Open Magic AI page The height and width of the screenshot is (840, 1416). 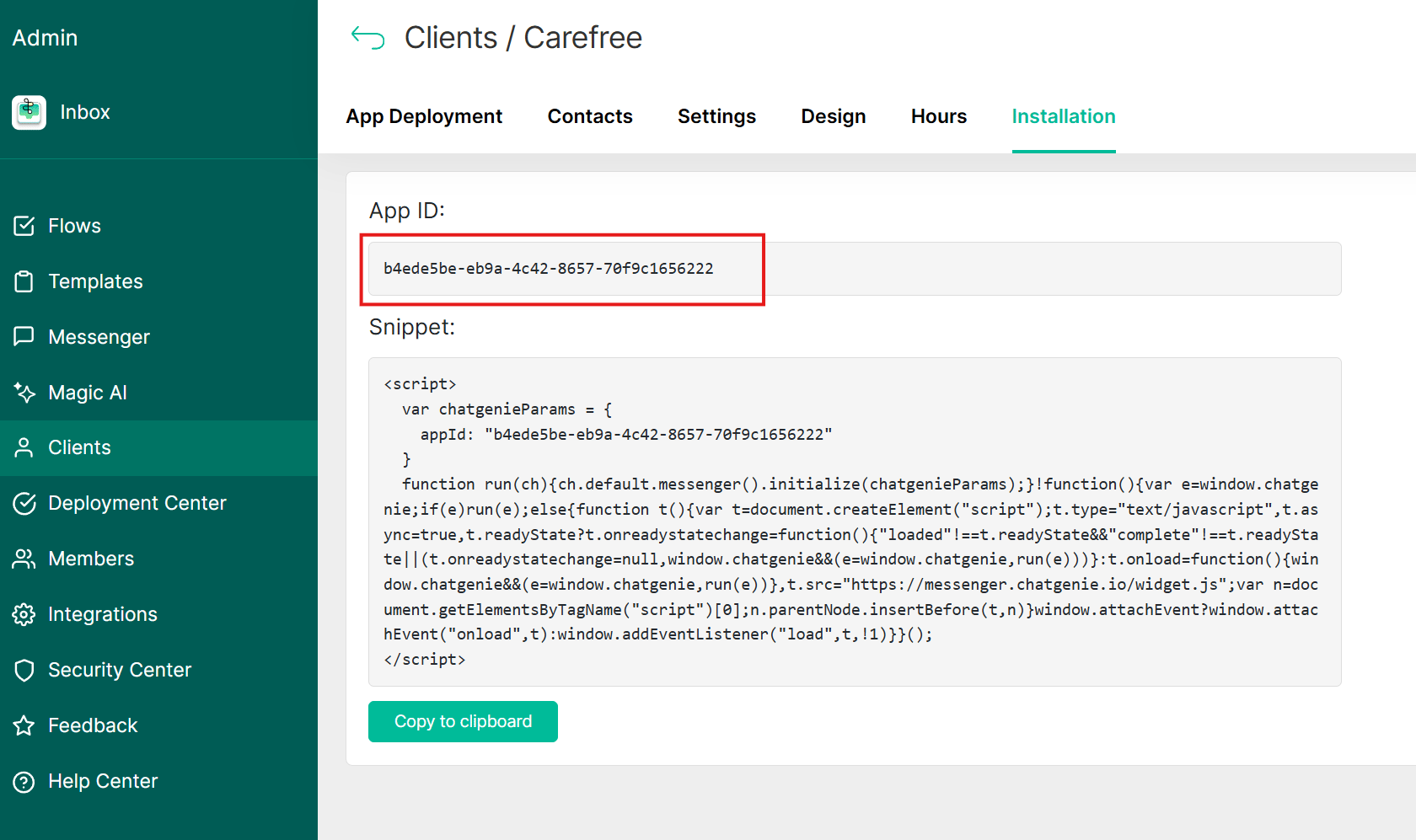pos(158,393)
